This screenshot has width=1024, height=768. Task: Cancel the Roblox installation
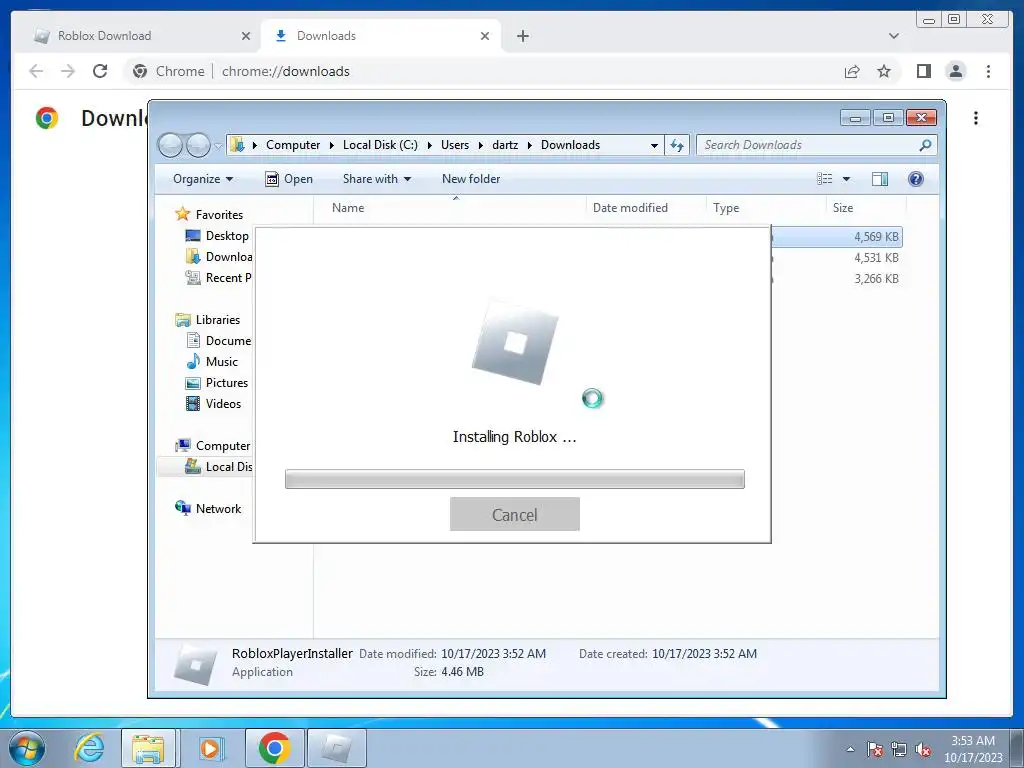coord(515,515)
